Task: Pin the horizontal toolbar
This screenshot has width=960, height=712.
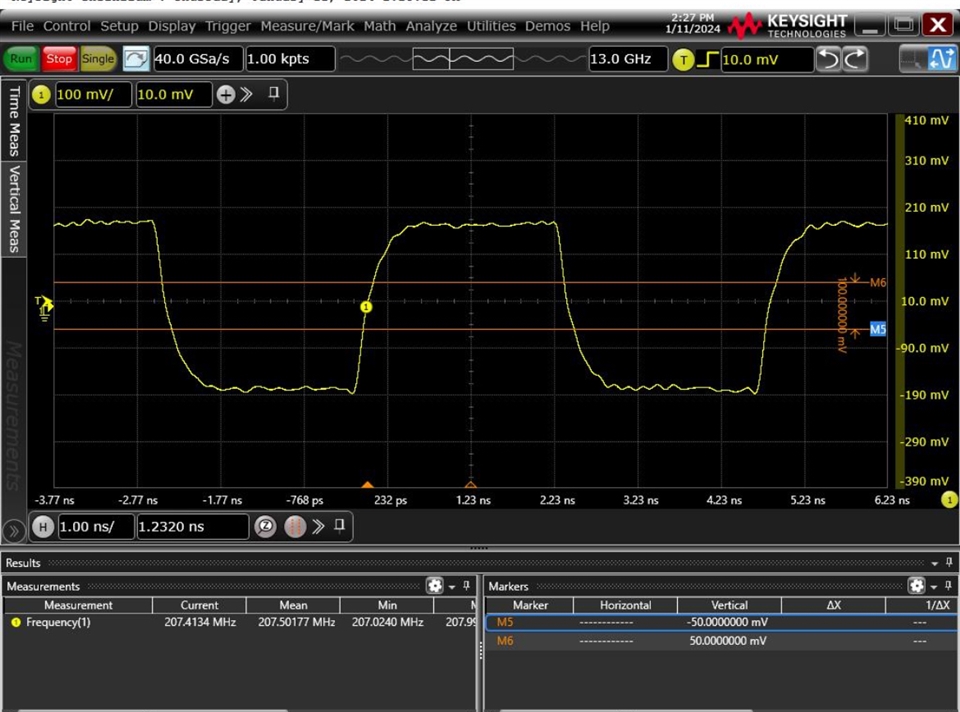Action: [340, 525]
